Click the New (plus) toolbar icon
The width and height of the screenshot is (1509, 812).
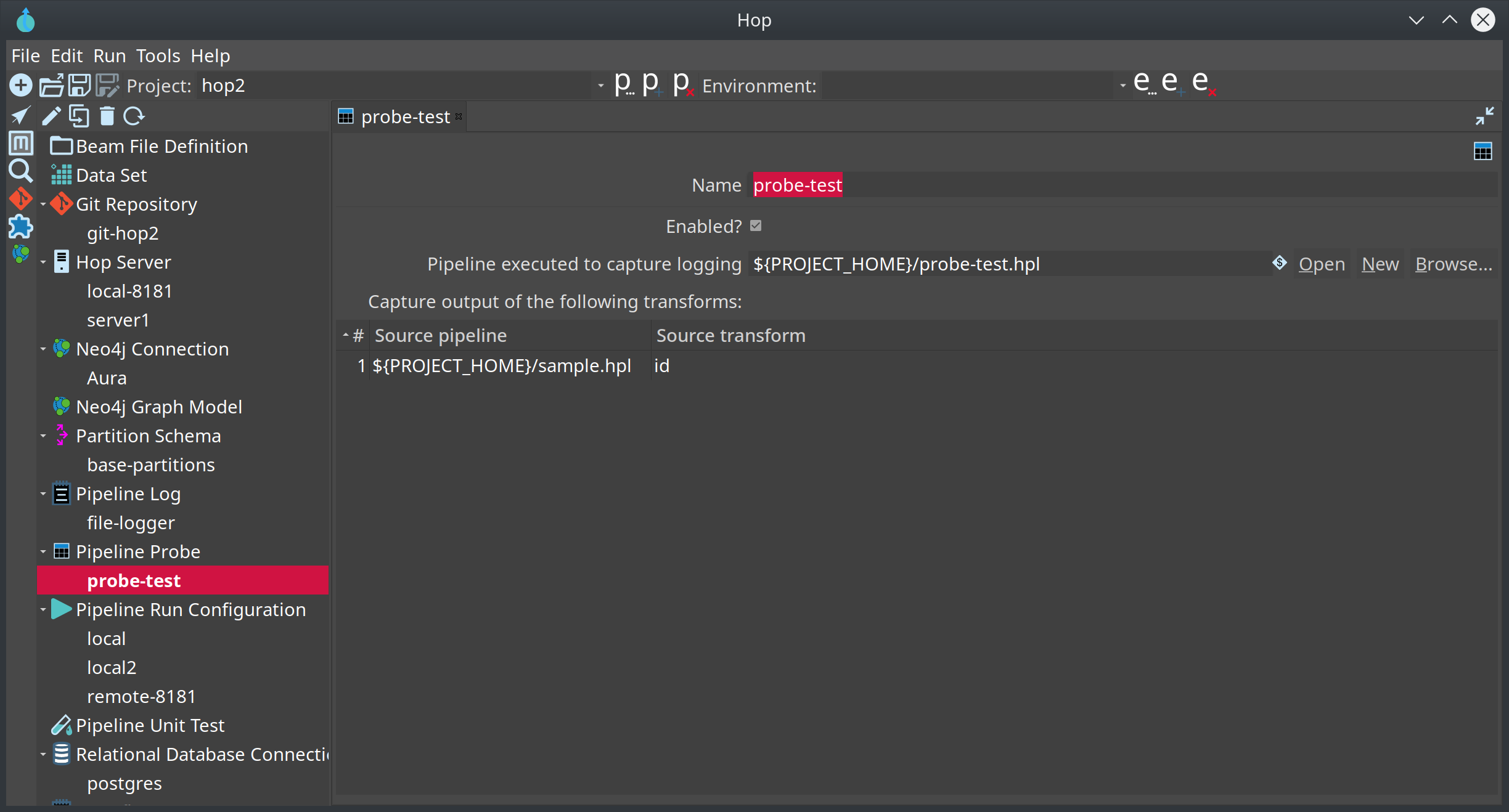[20, 85]
